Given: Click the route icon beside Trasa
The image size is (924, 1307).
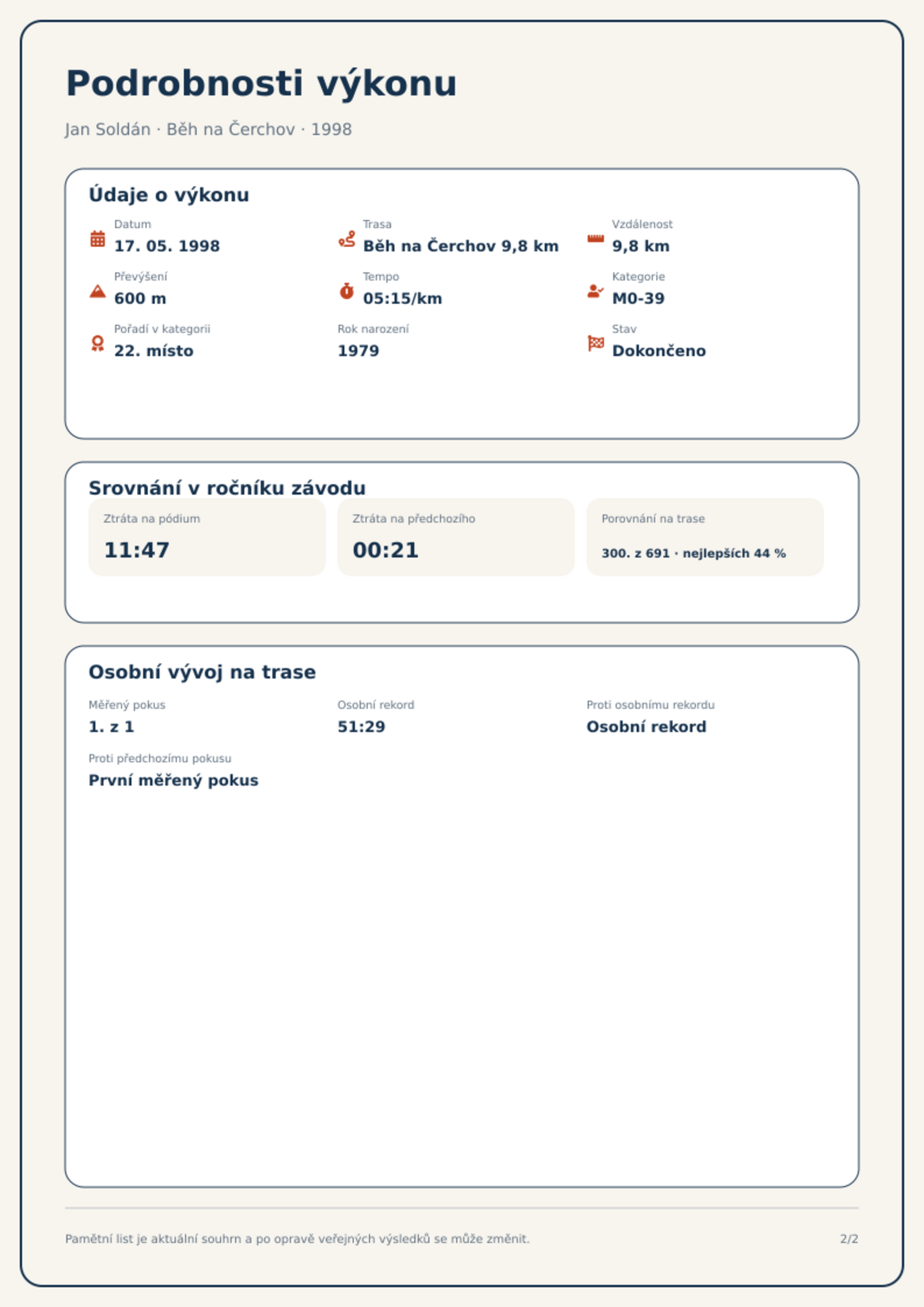Looking at the screenshot, I should pos(347,239).
